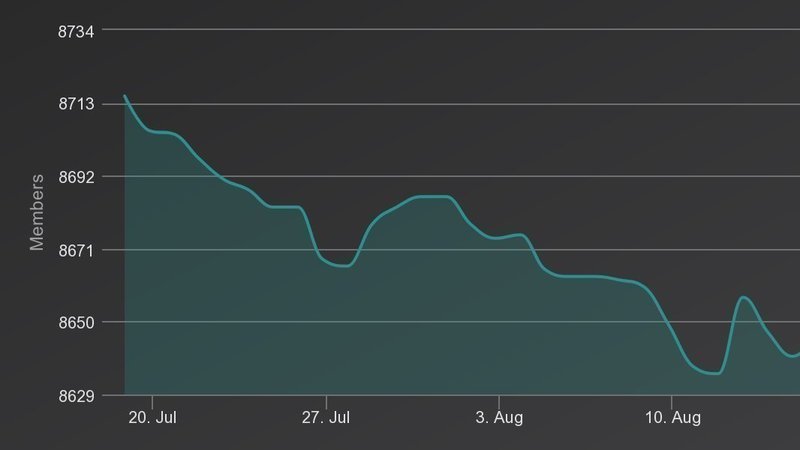Image resolution: width=800 pixels, height=450 pixels.
Task: Select the '10. Aug' date label
Action: pyautogui.click(x=672, y=418)
